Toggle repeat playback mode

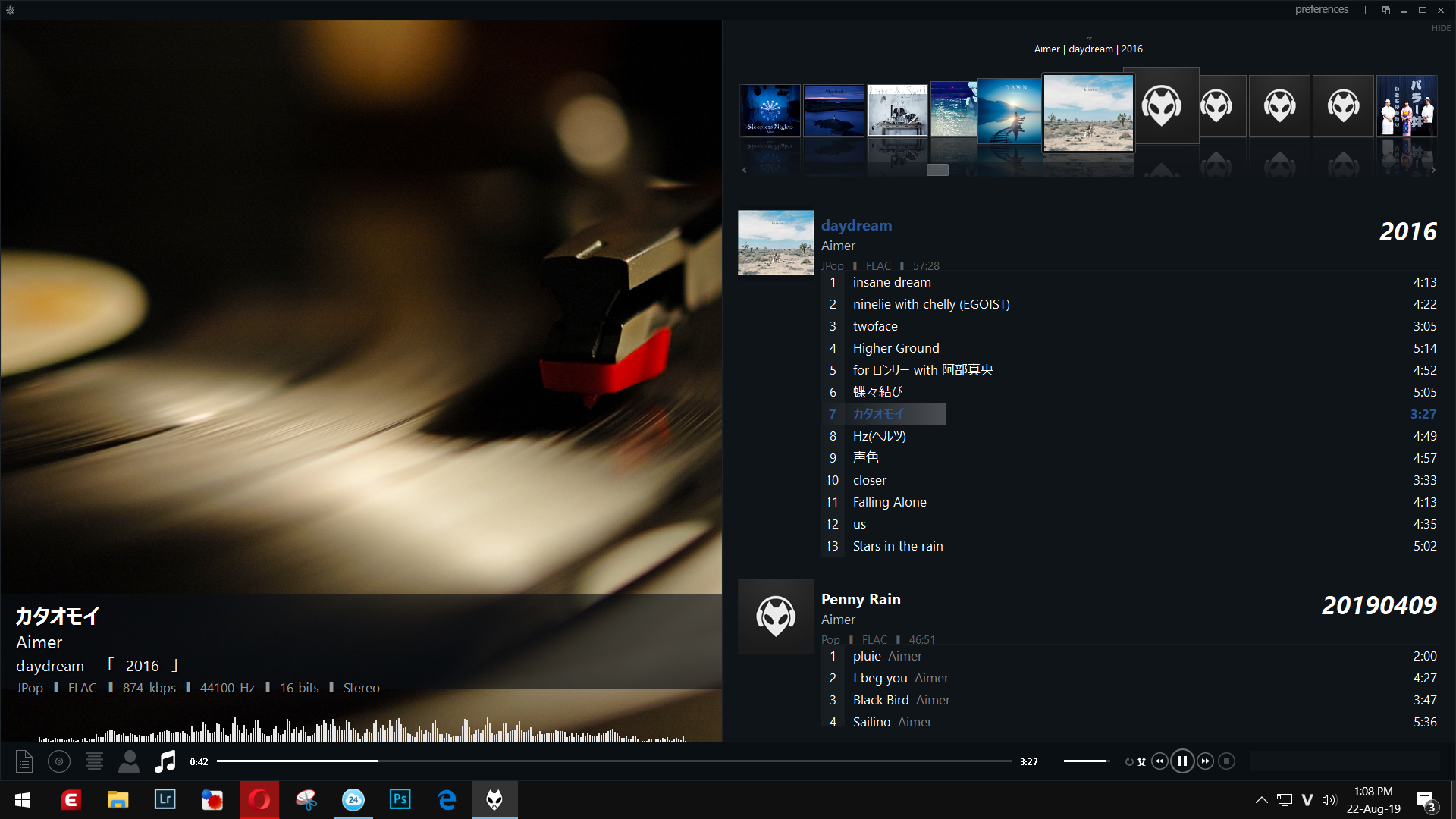pyautogui.click(x=1128, y=762)
